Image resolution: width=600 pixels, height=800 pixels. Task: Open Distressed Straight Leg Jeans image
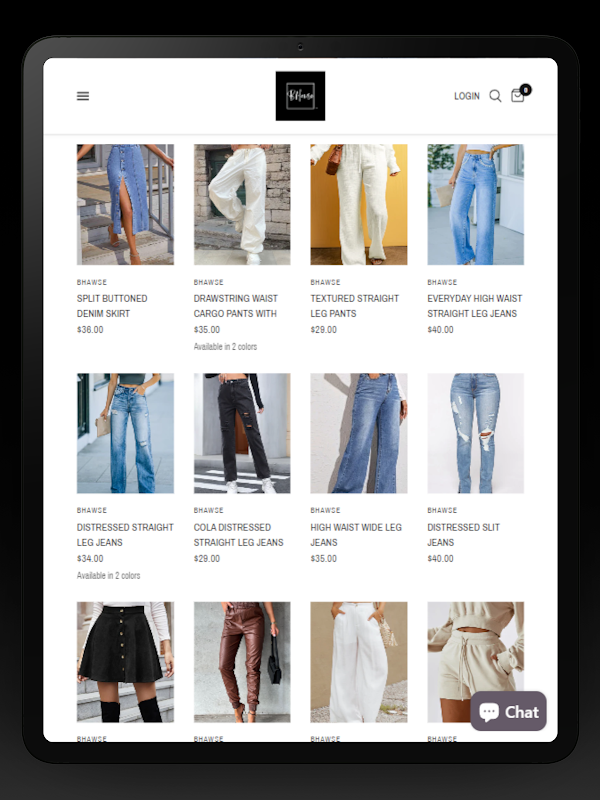click(125, 433)
